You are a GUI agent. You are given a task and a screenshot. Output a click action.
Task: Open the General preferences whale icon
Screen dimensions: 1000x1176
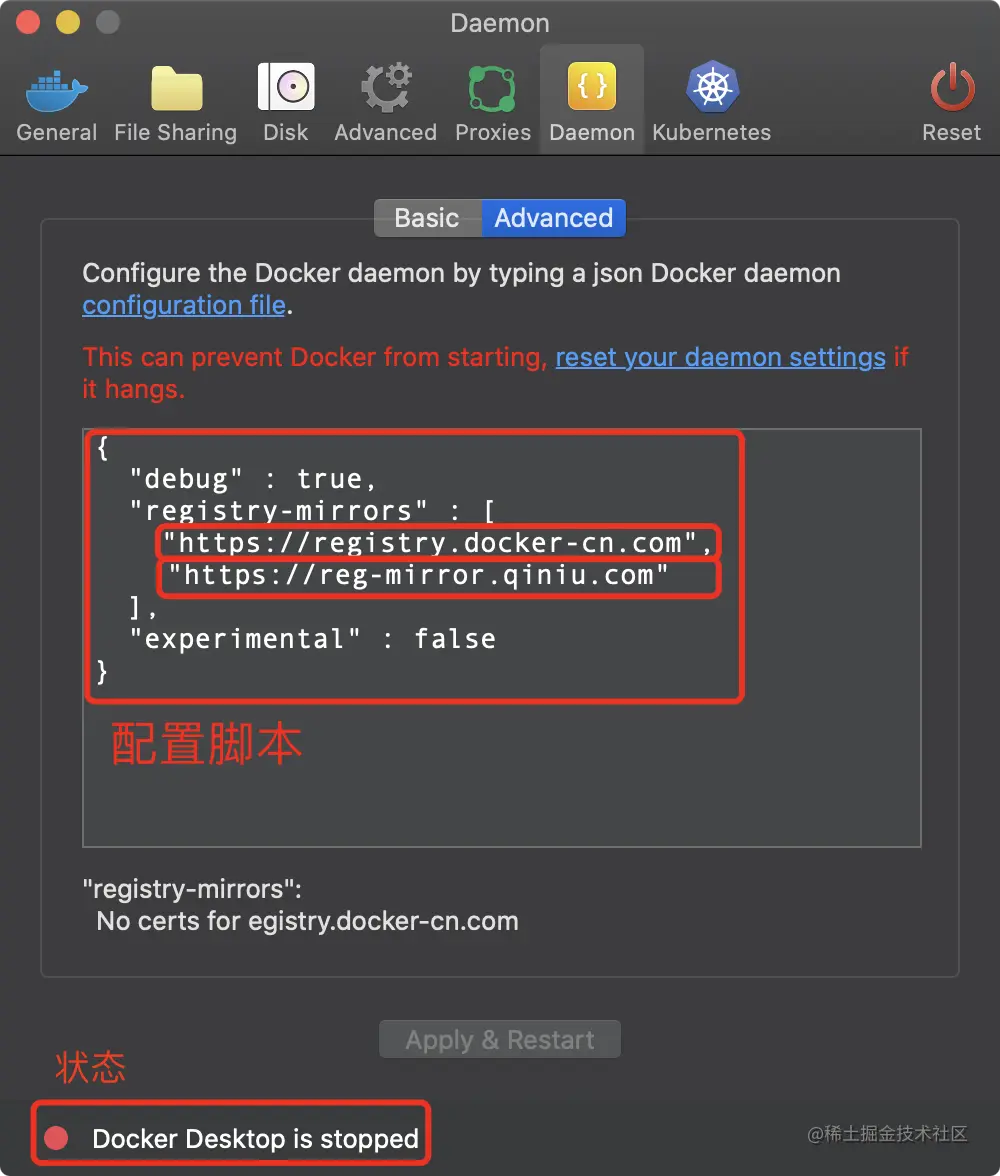56,88
